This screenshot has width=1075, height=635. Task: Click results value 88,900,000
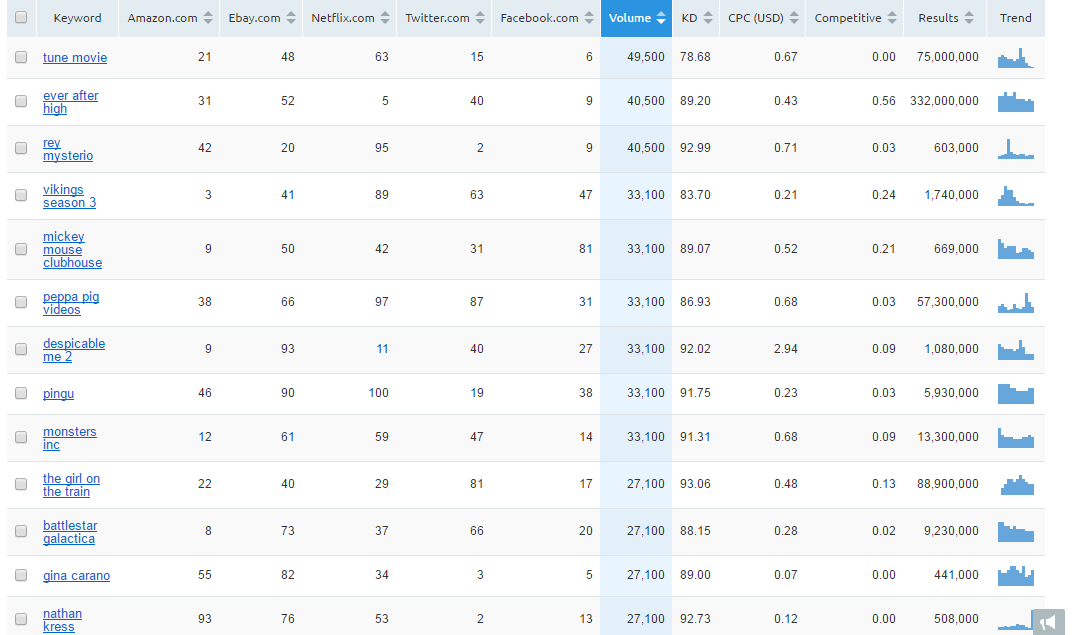947,484
